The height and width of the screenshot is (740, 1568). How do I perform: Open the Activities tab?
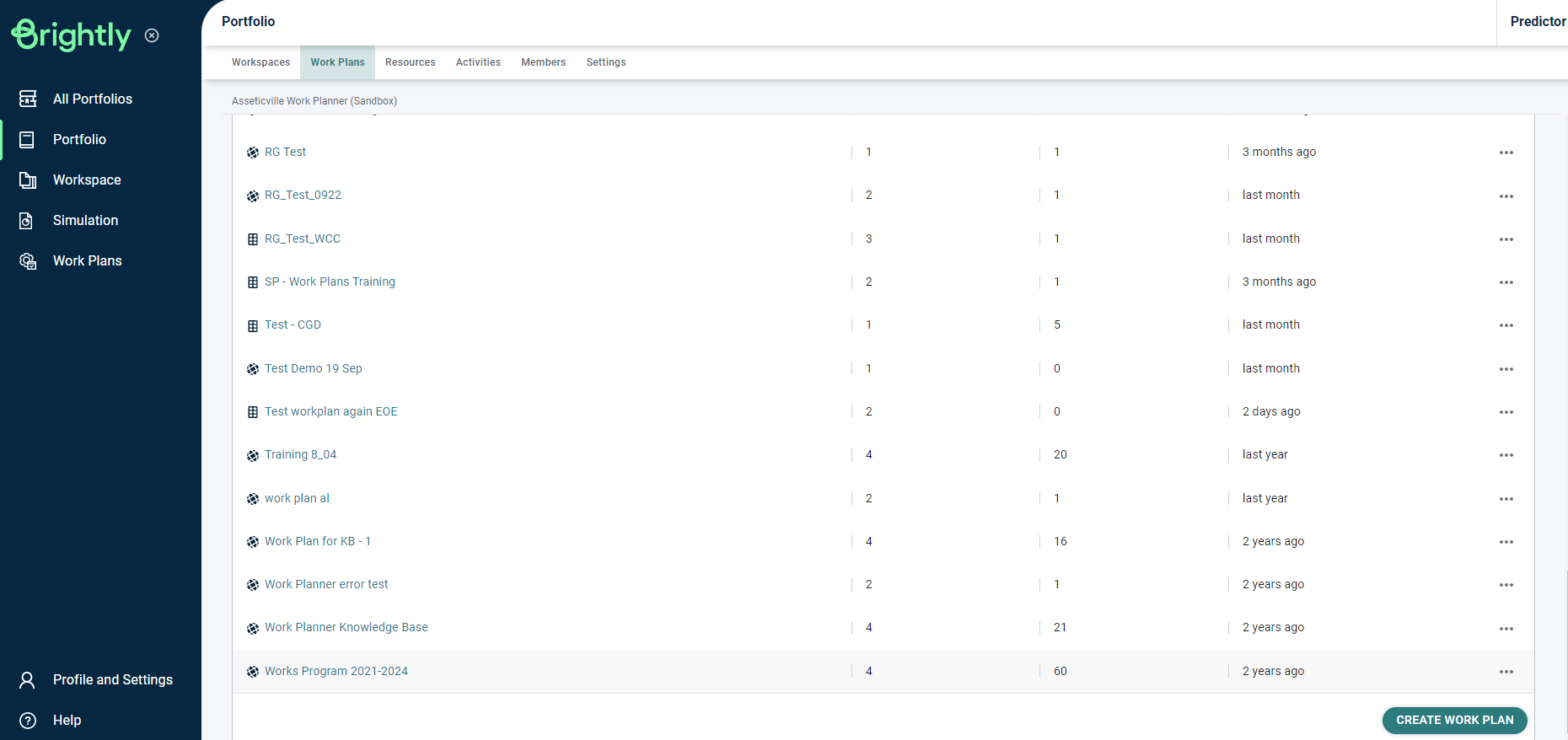[x=478, y=62]
